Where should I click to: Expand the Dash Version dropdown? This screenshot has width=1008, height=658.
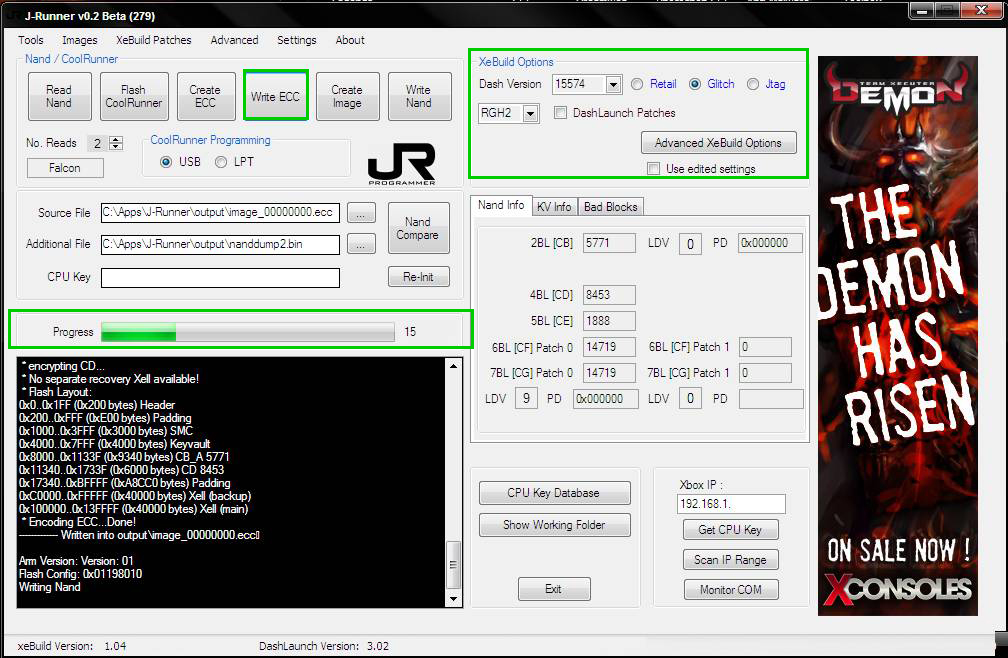pos(613,84)
